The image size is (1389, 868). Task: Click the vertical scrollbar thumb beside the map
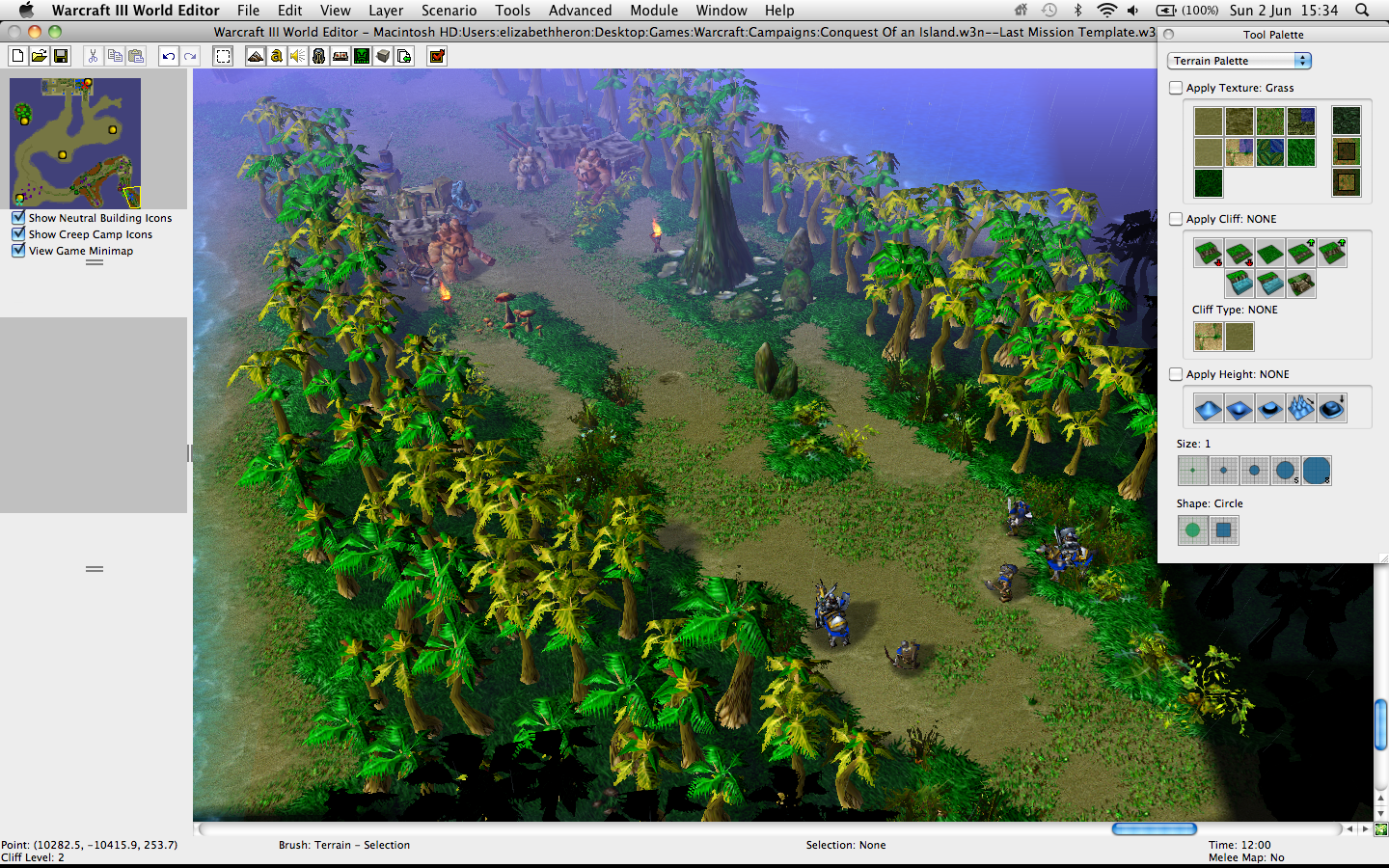(x=1381, y=724)
